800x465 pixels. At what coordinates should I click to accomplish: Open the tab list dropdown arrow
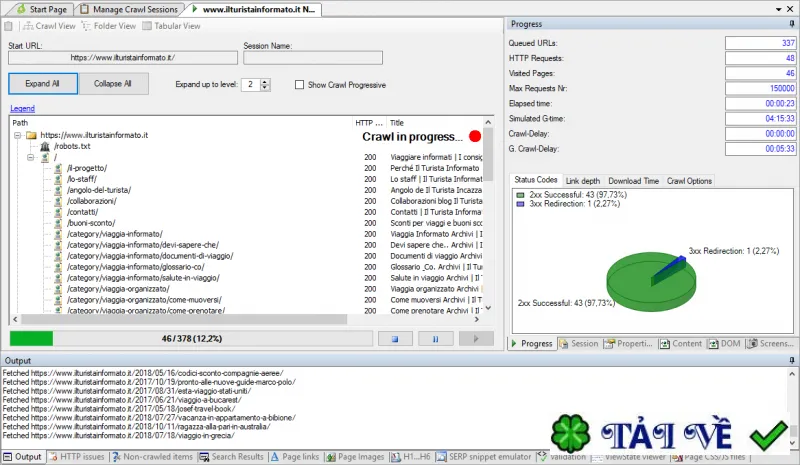click(779, 9)
